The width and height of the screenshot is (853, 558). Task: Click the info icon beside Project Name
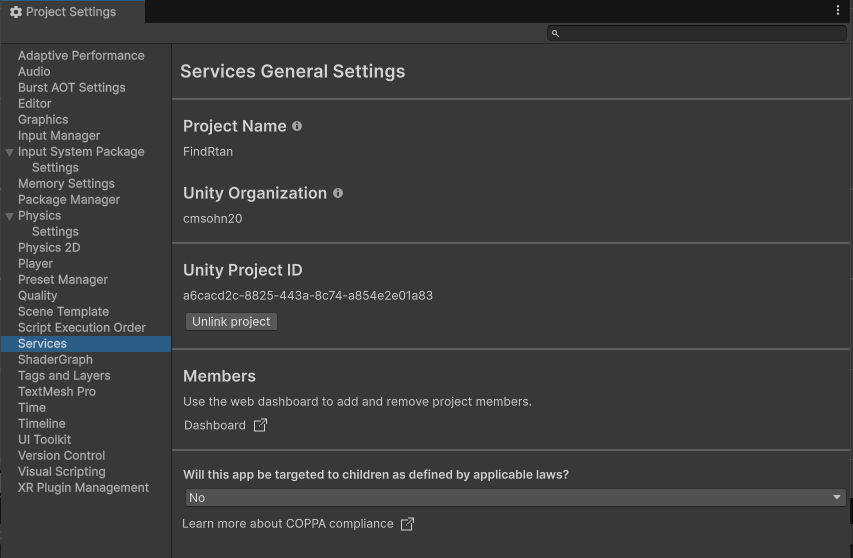[297, 127]
